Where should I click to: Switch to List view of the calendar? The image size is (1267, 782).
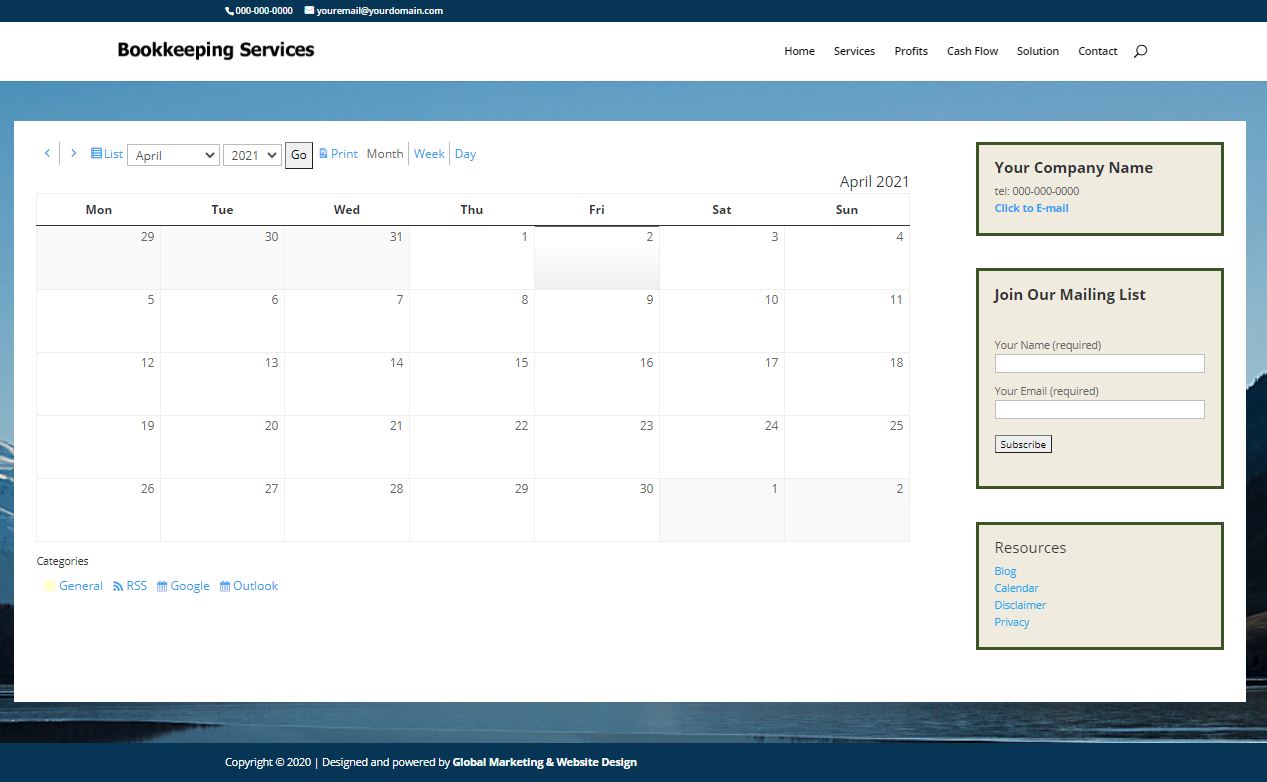(x=106, y=154)
